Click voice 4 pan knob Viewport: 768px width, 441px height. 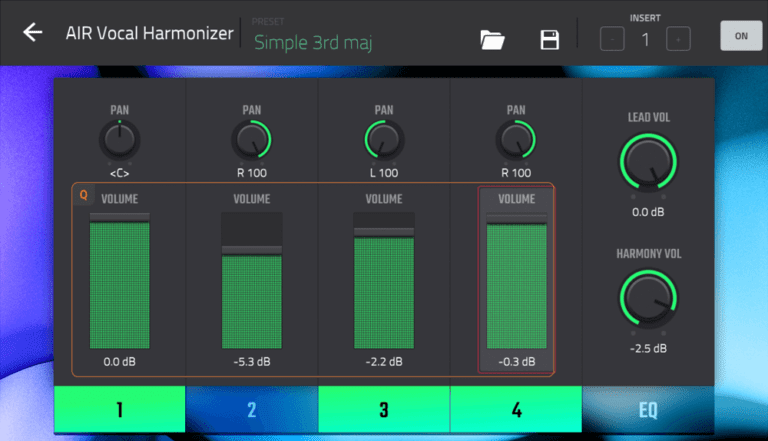[x=516, y=140]
